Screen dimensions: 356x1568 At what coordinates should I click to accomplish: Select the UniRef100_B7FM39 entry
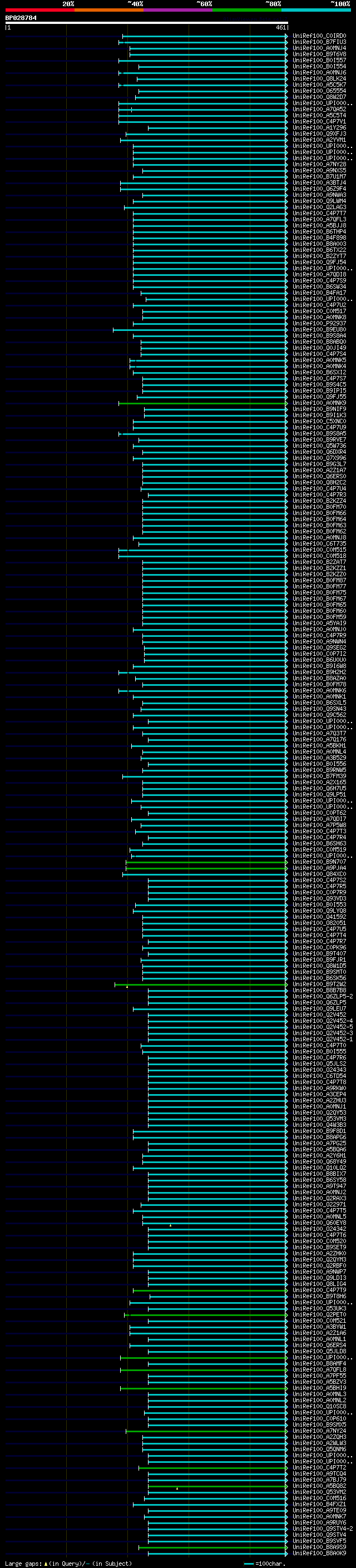319,776
